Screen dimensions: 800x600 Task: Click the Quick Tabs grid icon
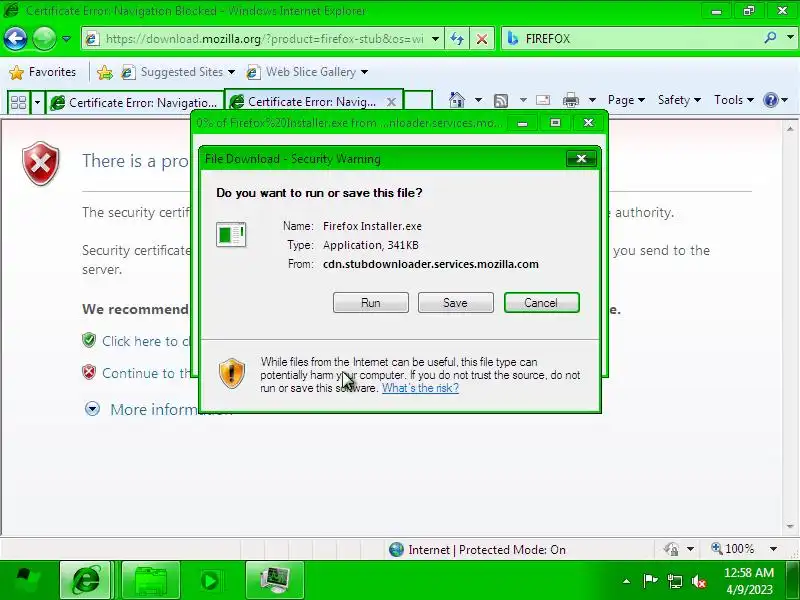19,103
